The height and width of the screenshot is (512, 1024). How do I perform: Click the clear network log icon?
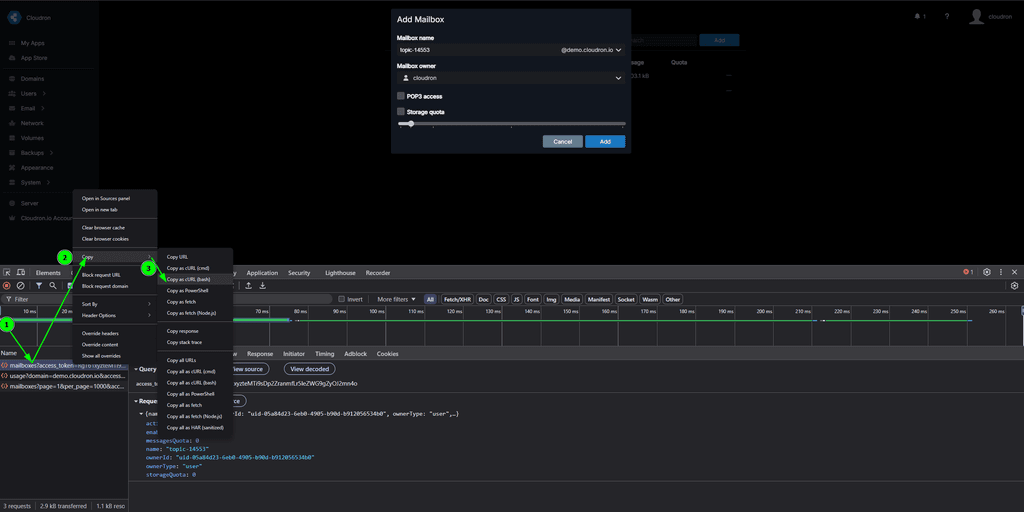coord(21,286)
